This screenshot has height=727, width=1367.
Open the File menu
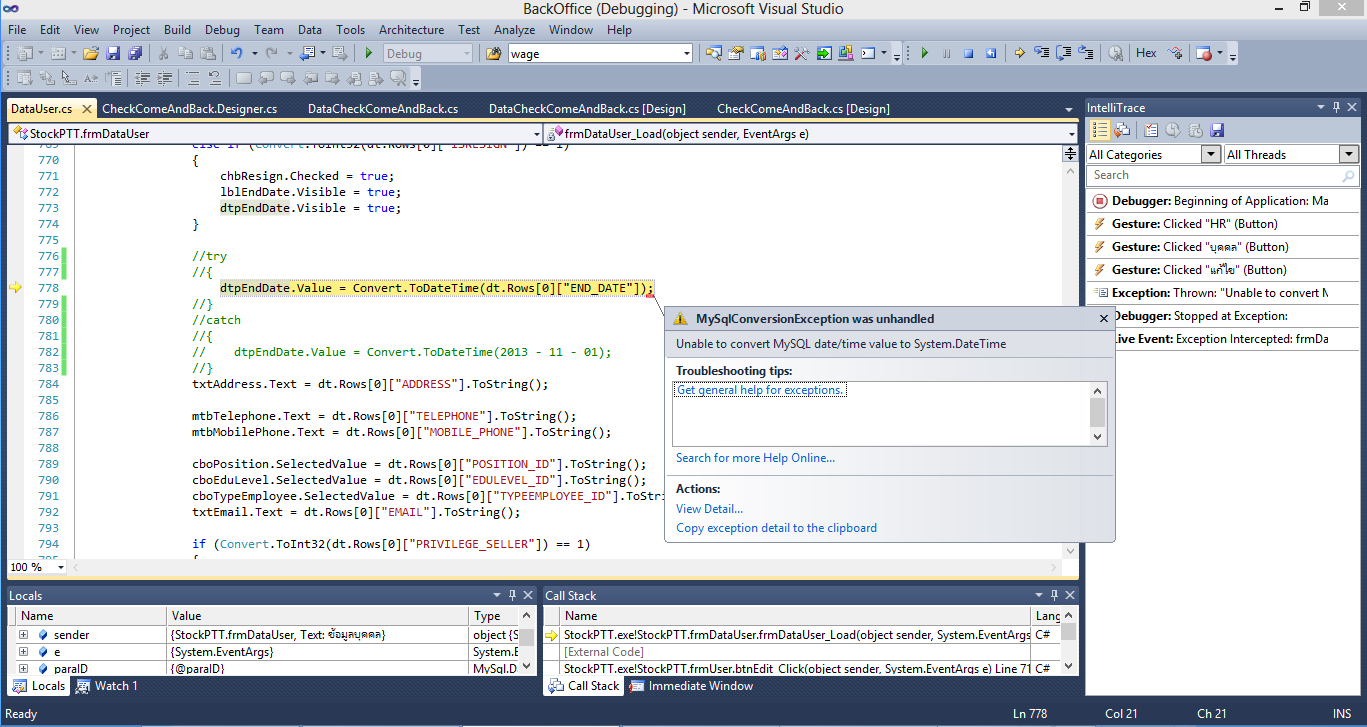(x=18, y=30)
